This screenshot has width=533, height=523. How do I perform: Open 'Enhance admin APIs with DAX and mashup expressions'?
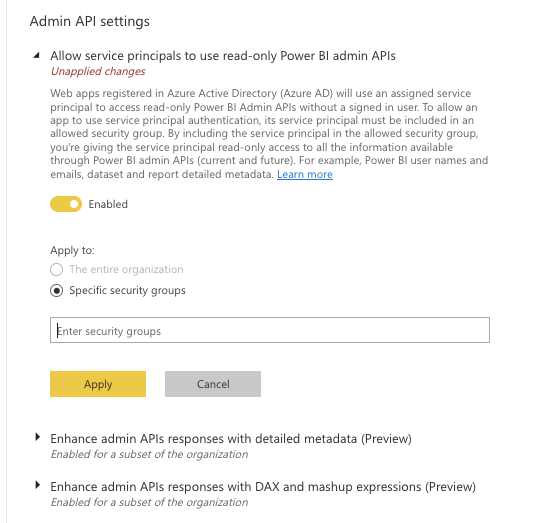pyautogui.click(x=263, y=487)
